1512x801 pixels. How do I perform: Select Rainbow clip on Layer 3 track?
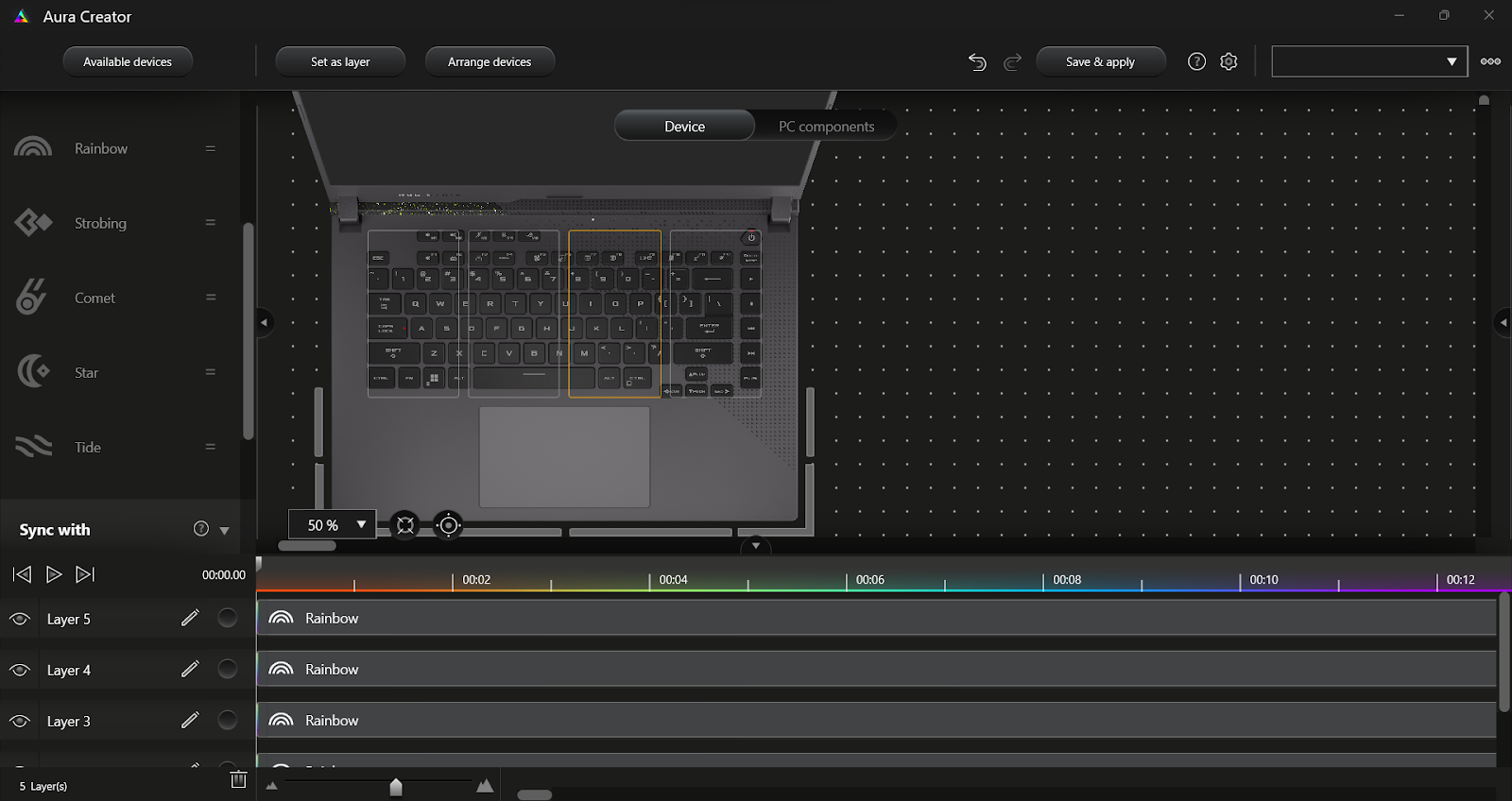coord(877,720)
